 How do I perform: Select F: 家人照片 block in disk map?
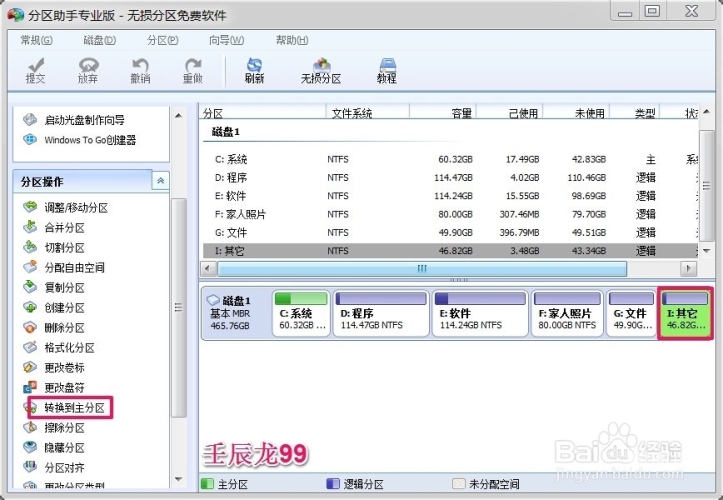point(568,313)
